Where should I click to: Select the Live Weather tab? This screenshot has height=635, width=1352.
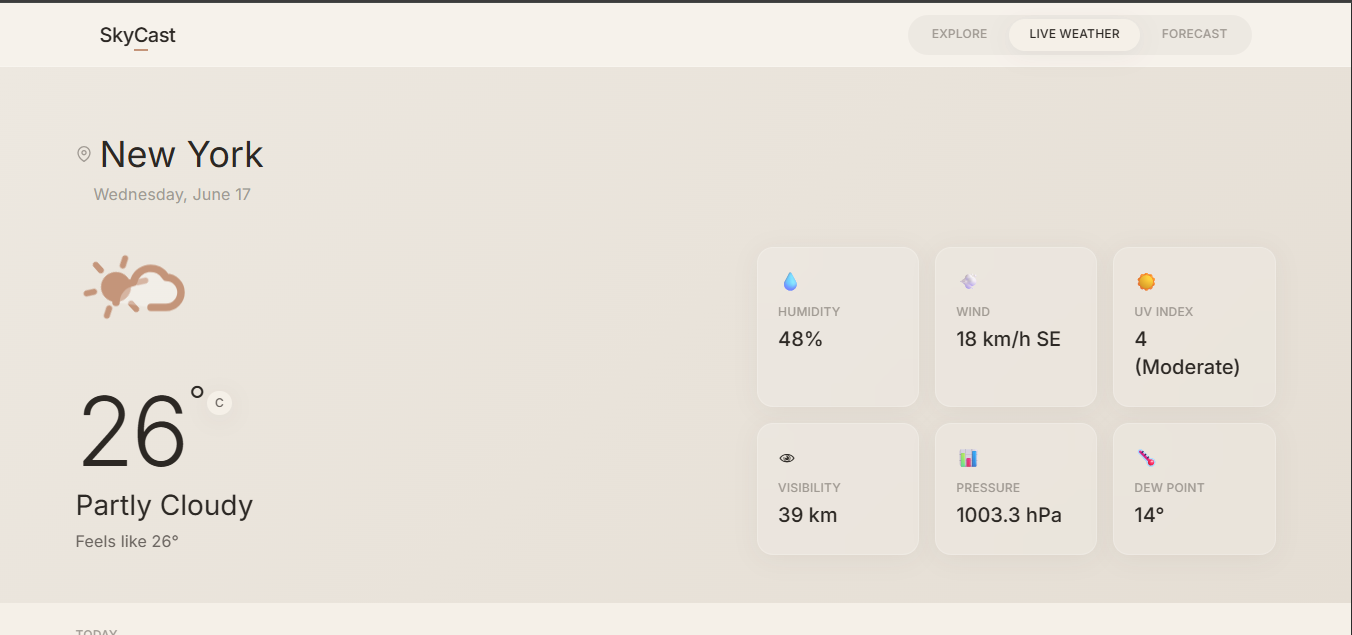point(1074,34)
